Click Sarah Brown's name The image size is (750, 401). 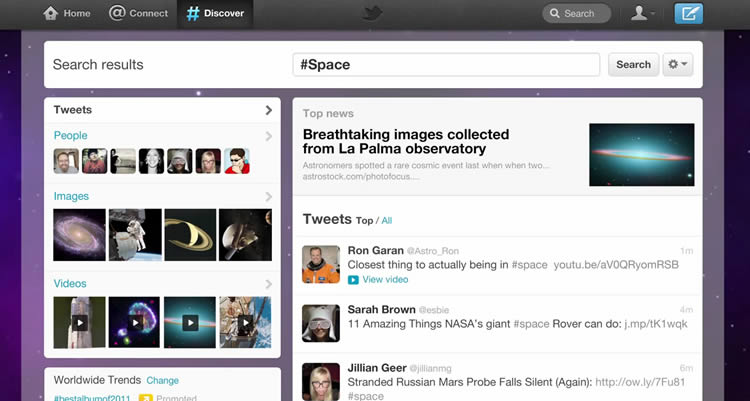381,310
